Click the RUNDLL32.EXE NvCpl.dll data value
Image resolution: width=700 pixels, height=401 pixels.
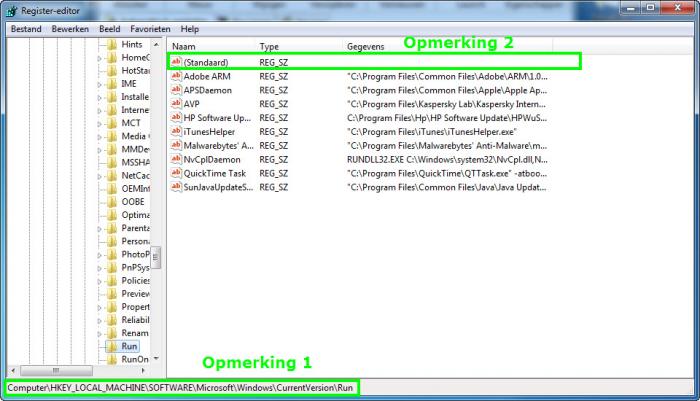click(447, 159)
